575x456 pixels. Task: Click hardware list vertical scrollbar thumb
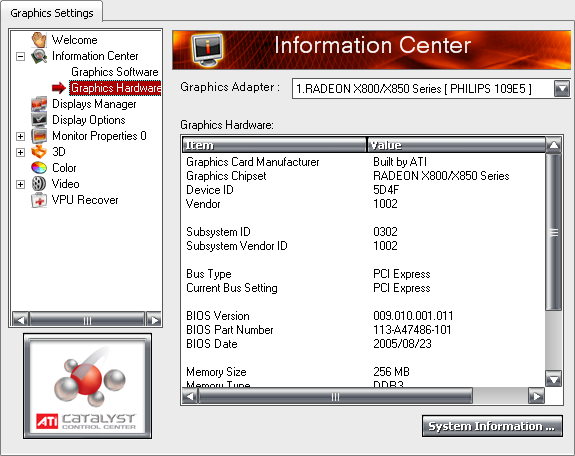553,232
